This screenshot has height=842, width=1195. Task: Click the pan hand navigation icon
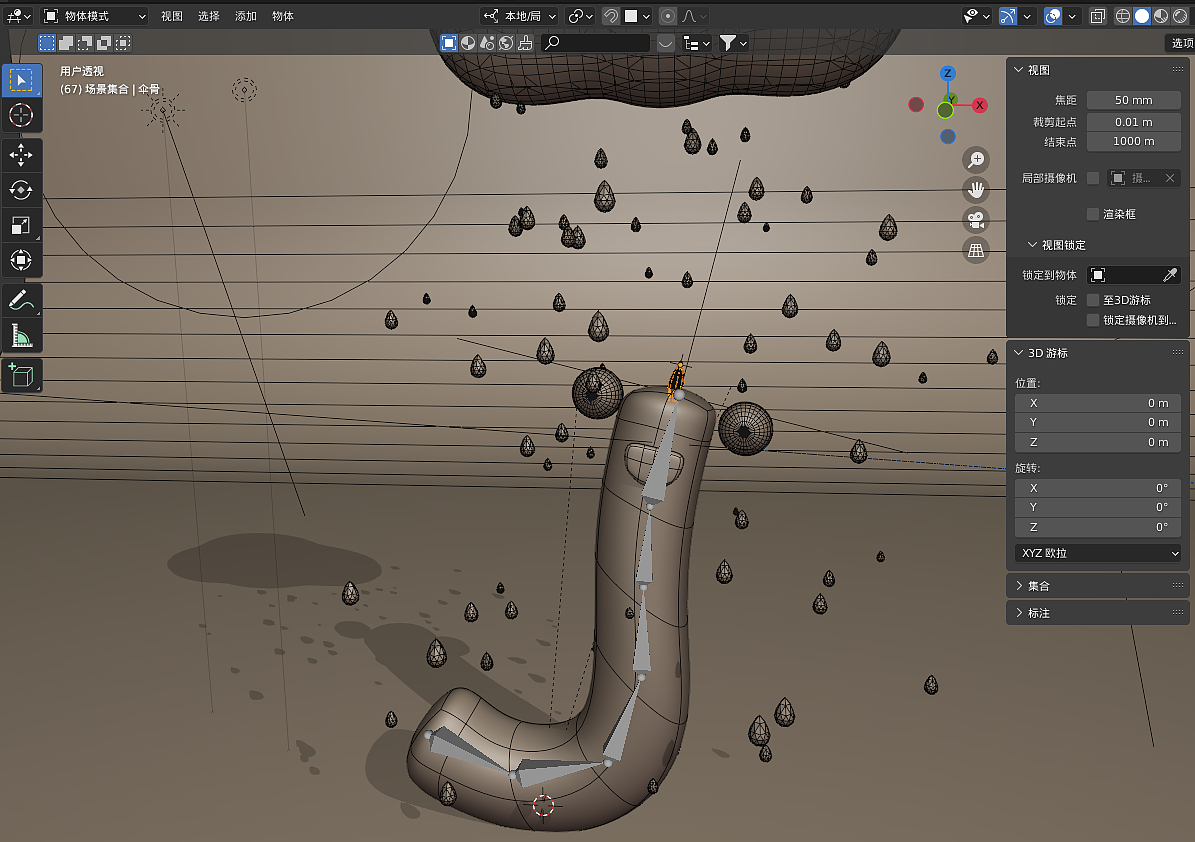pos(976,190)
